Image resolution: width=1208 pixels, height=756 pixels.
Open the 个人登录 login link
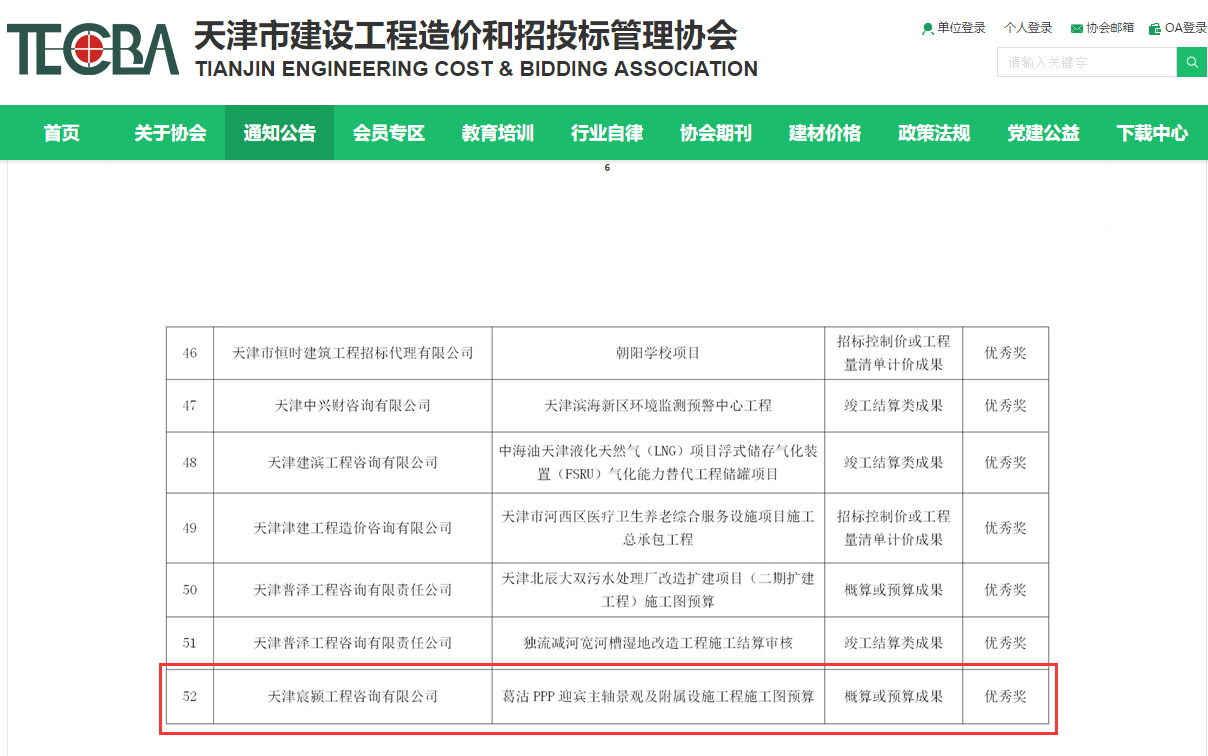1028,28
